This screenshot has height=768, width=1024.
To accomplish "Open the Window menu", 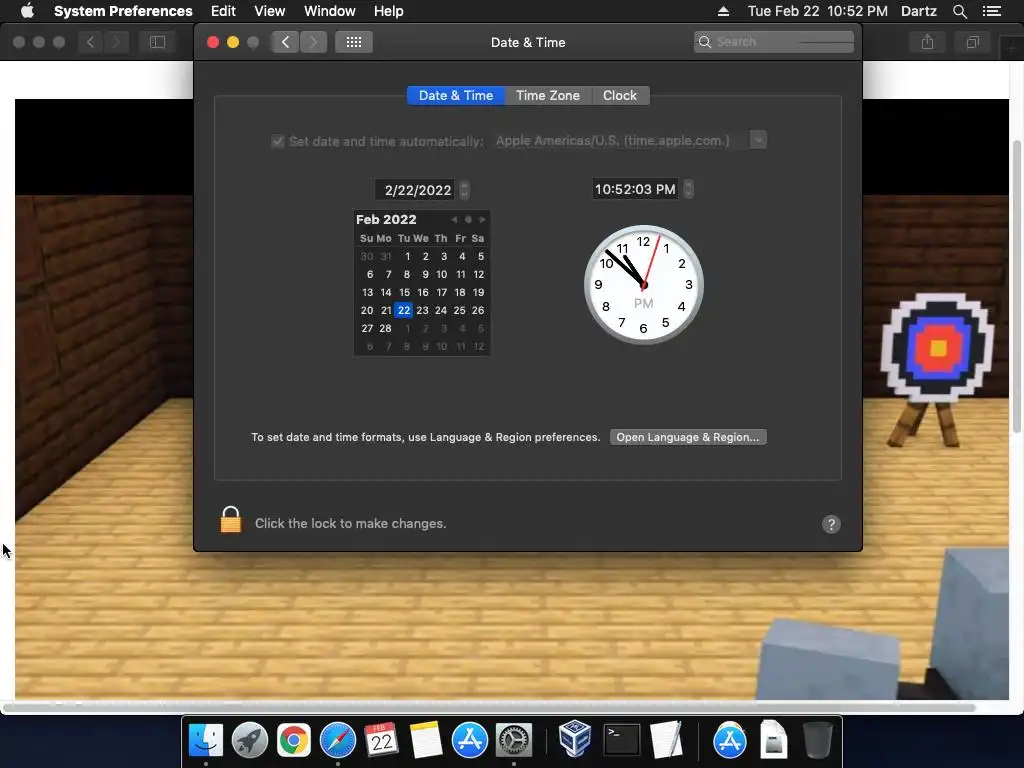I will click(x=329, y=11).
